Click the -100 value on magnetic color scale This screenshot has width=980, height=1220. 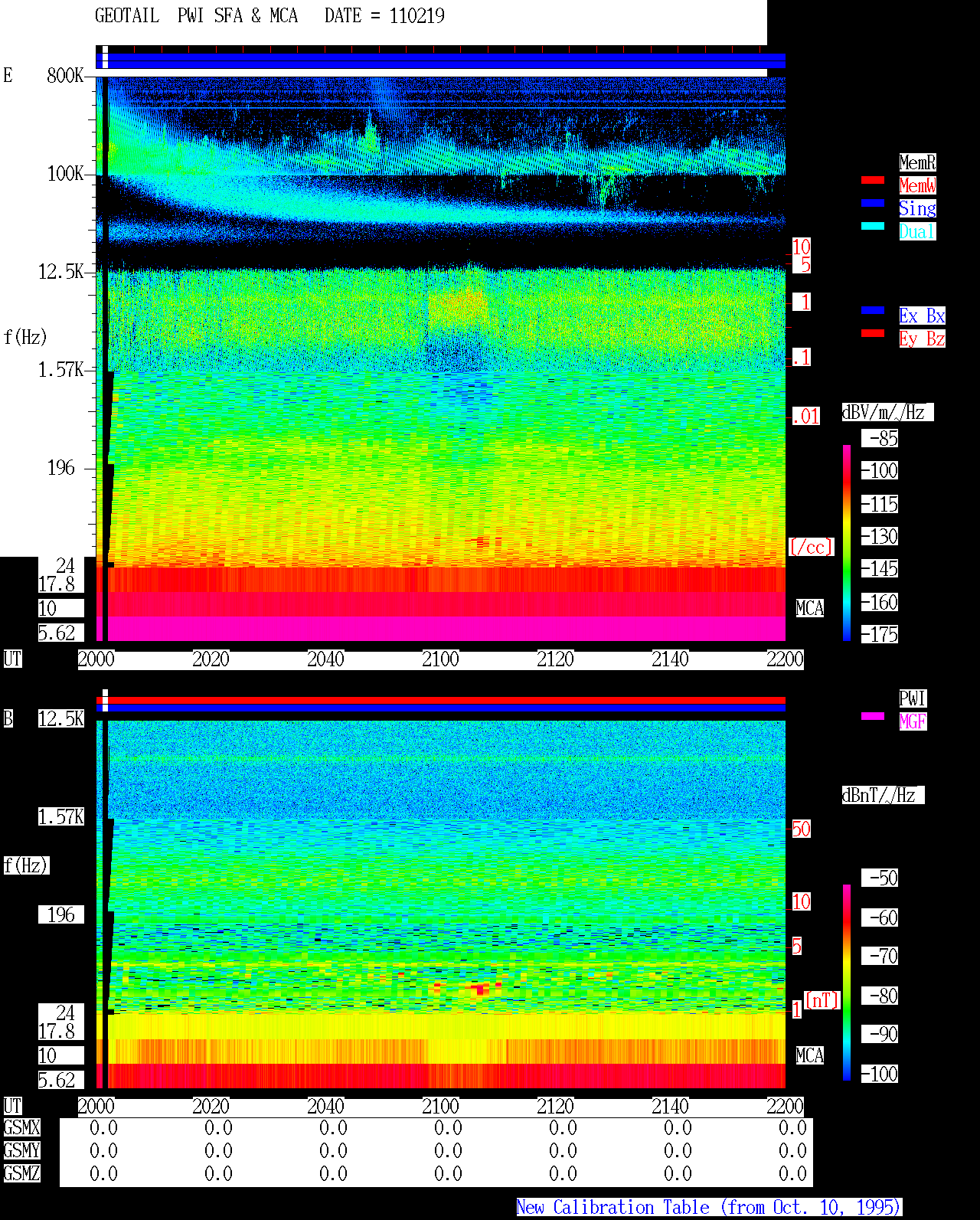880,1074
